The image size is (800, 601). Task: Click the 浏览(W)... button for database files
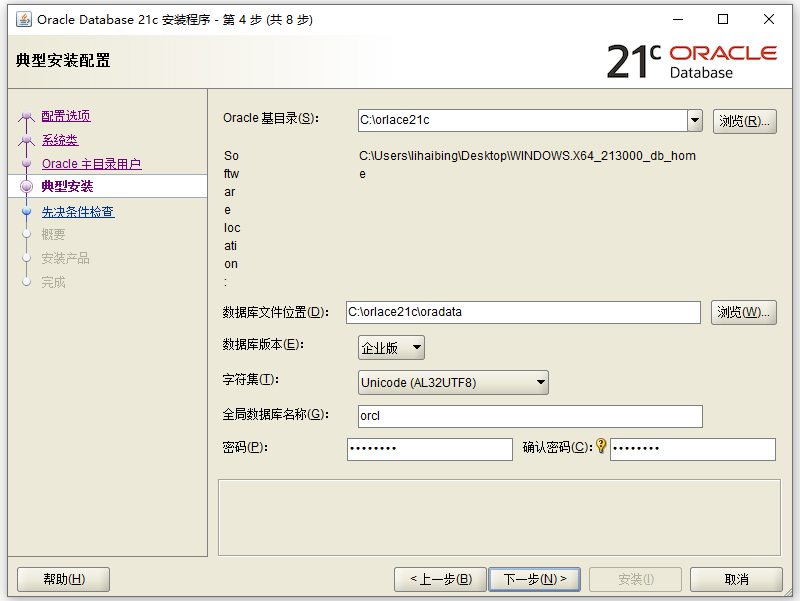[x=744, y=312]
